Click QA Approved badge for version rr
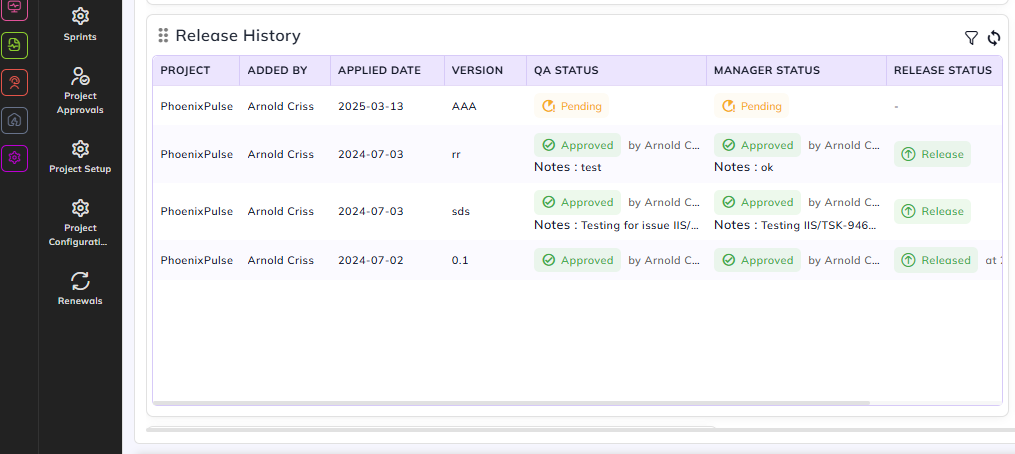This screenshot has width=1015, height=454. pos(577,145)
